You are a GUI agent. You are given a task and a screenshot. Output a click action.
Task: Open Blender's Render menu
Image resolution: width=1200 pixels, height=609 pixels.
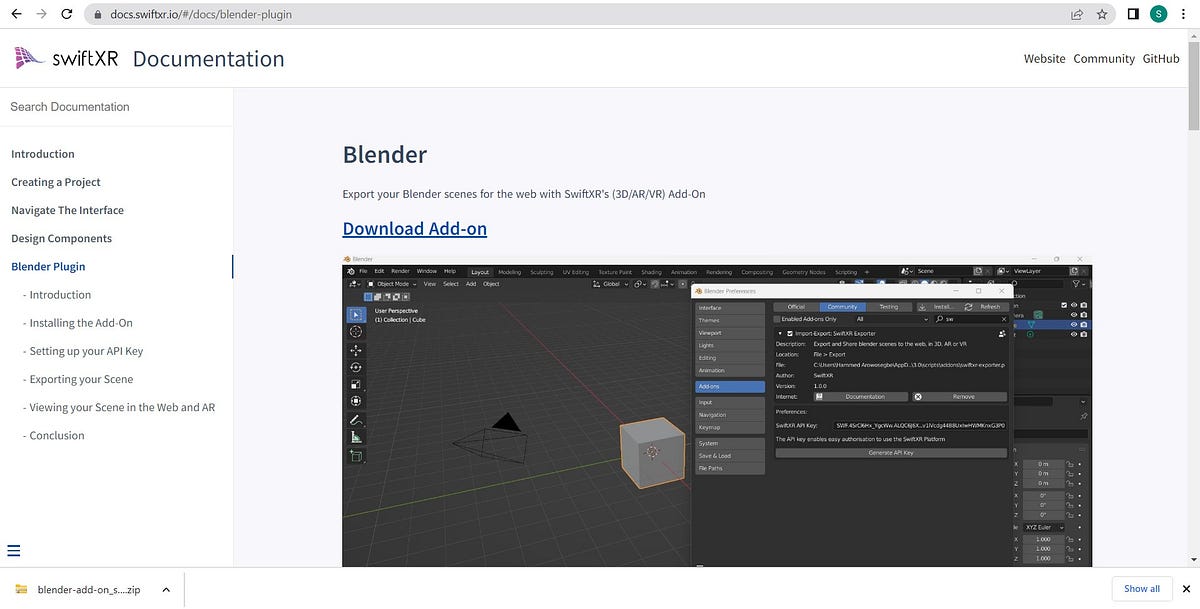tap(399, 271)
